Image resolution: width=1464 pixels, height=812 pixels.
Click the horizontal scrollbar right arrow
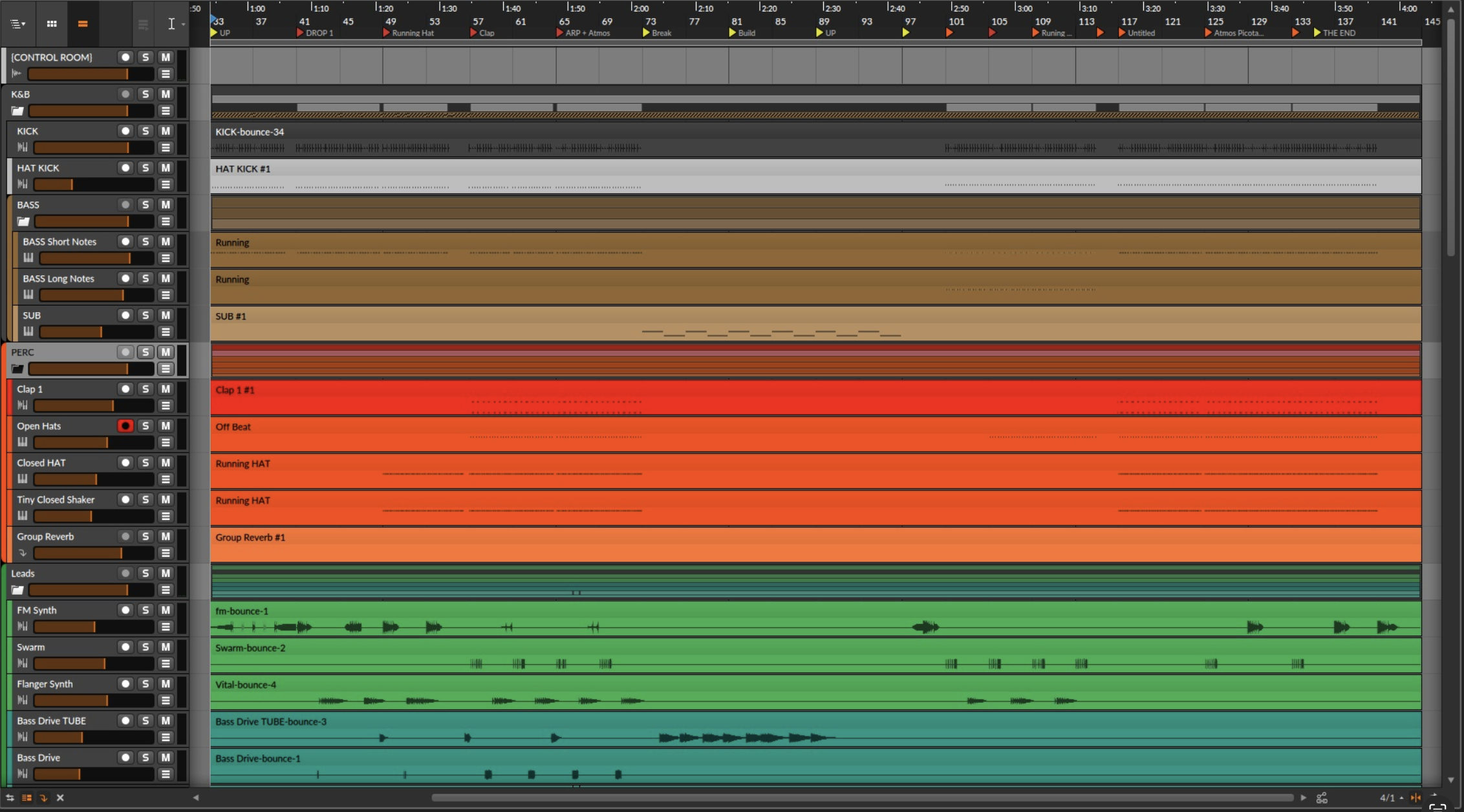1304,798
